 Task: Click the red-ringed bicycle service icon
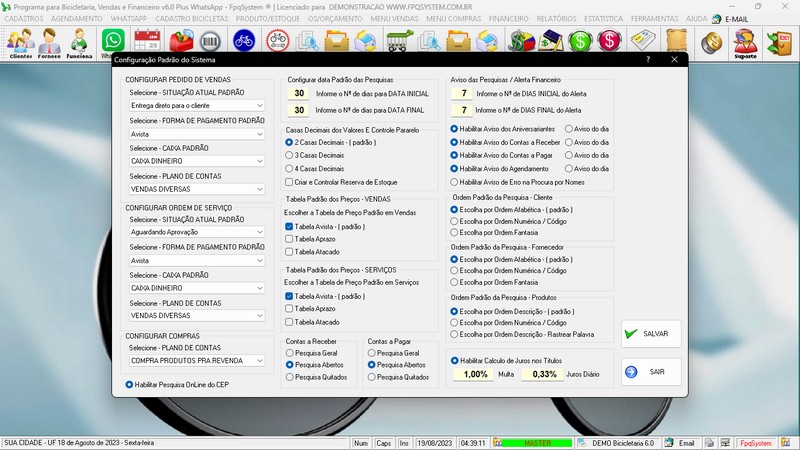[278, 41]
